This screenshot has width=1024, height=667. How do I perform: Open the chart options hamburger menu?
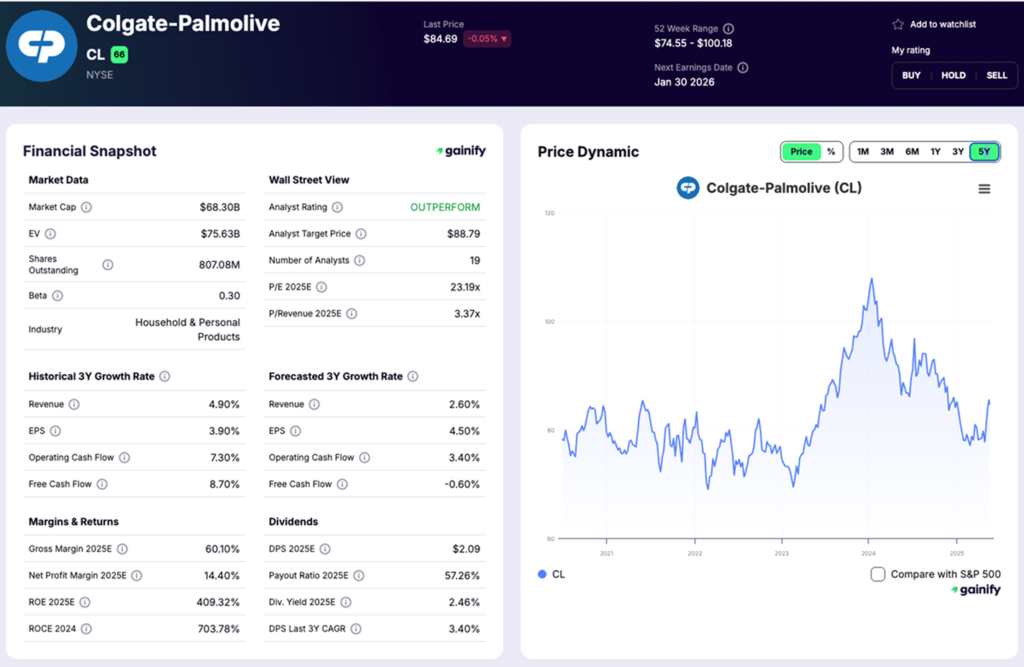[984, 187]
